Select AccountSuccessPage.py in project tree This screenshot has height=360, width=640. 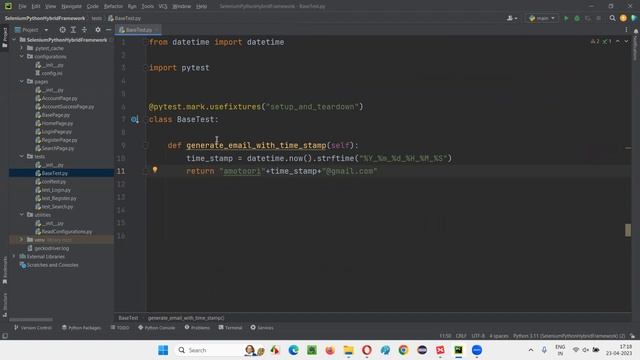tap(64, 107)
